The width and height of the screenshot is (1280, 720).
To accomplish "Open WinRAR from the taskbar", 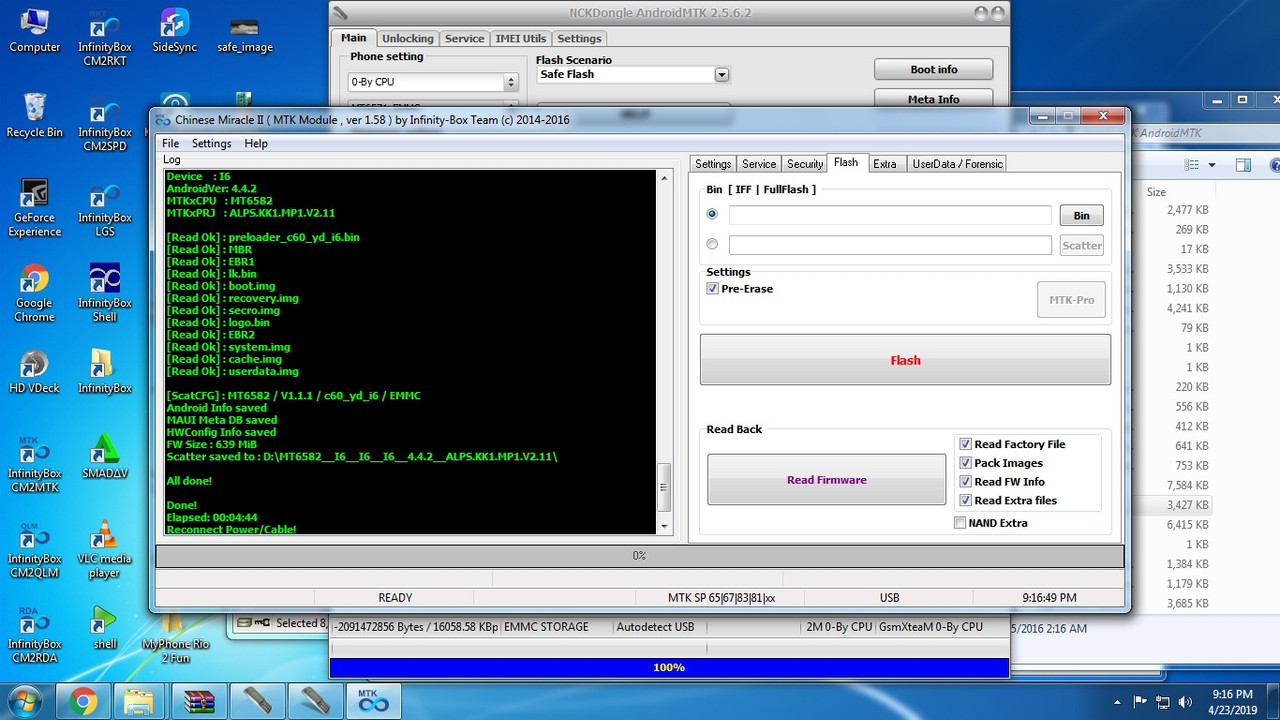I will 198,701.
